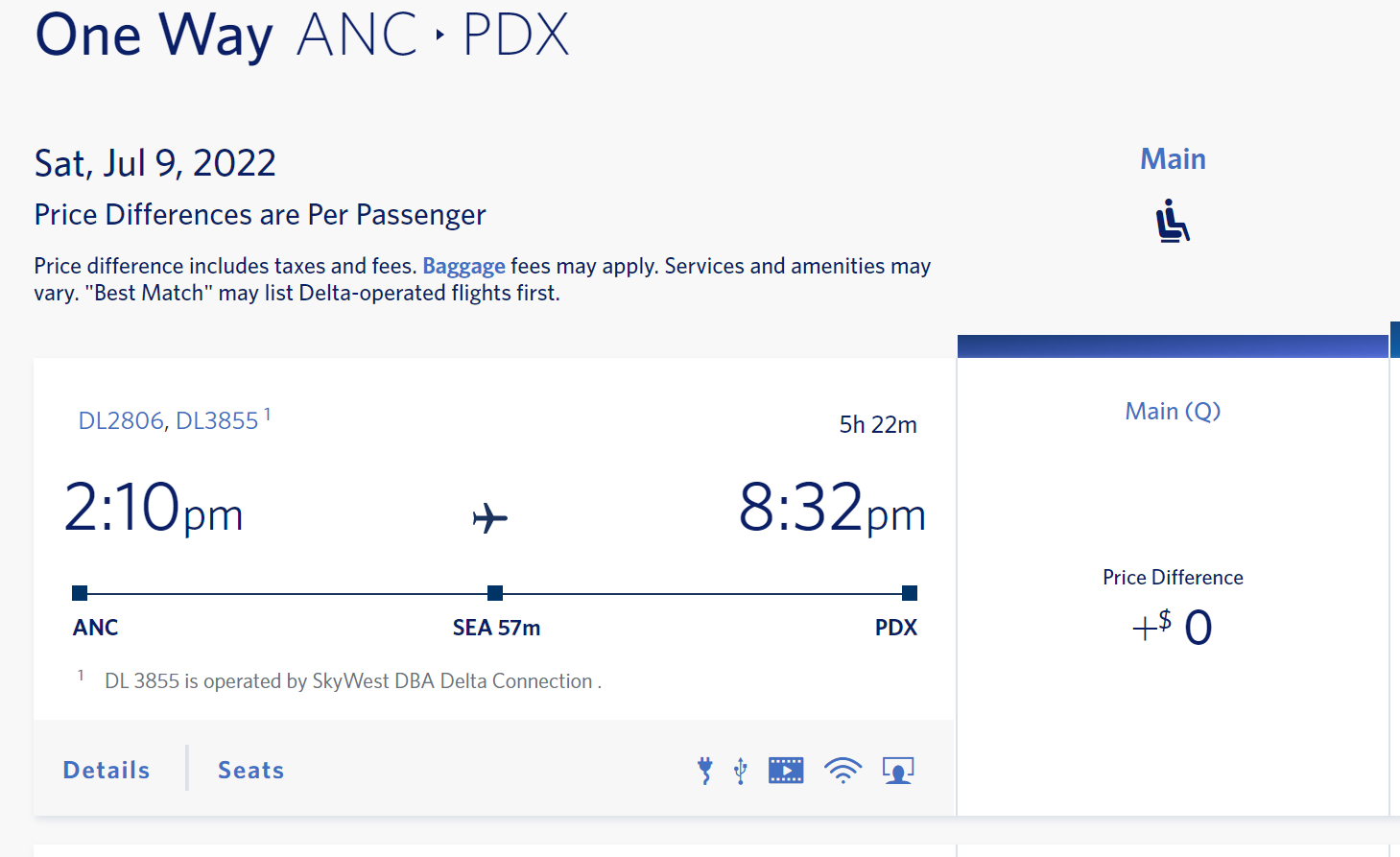1400x857 pixels.
Task: Click the airplane icon between departure and arrival
Action: (490, 518)
